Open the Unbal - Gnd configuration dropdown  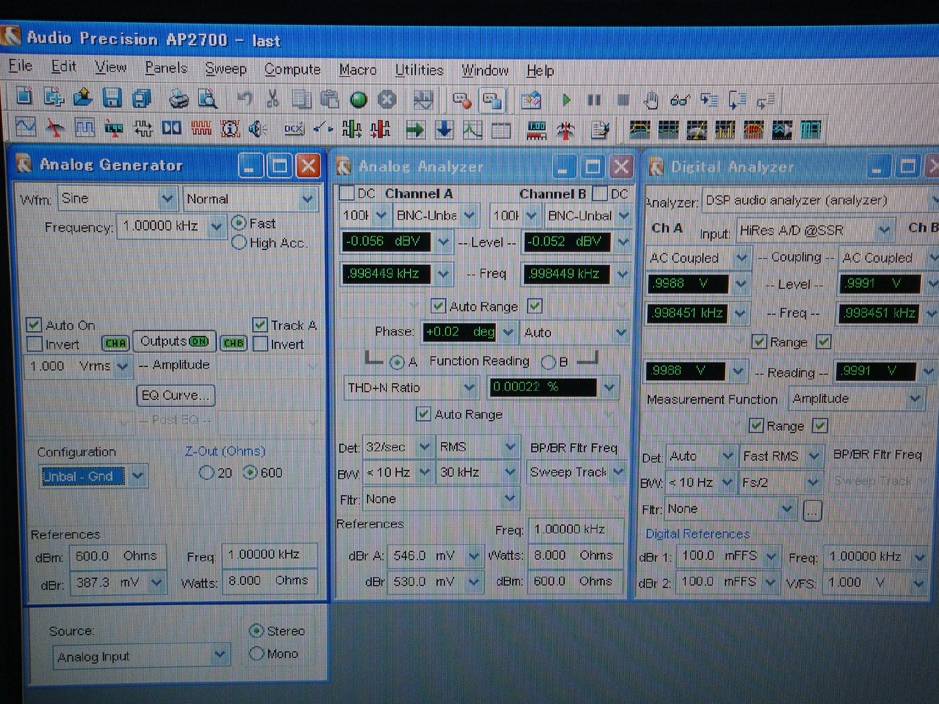point(137,476)
